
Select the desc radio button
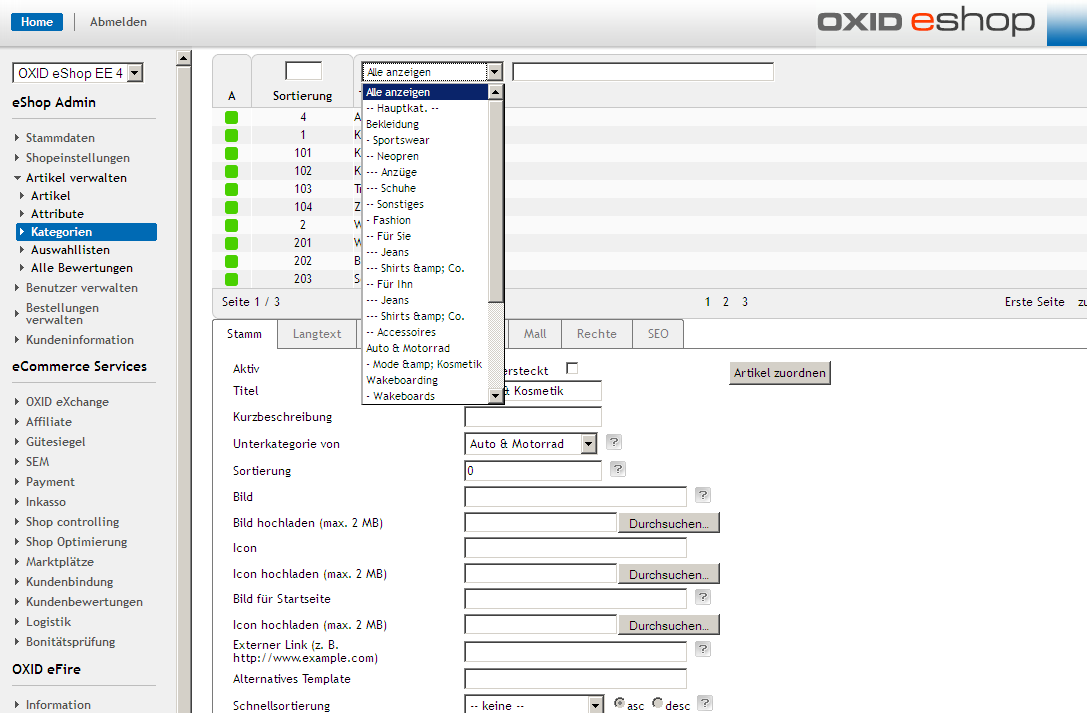coord(657,704)
